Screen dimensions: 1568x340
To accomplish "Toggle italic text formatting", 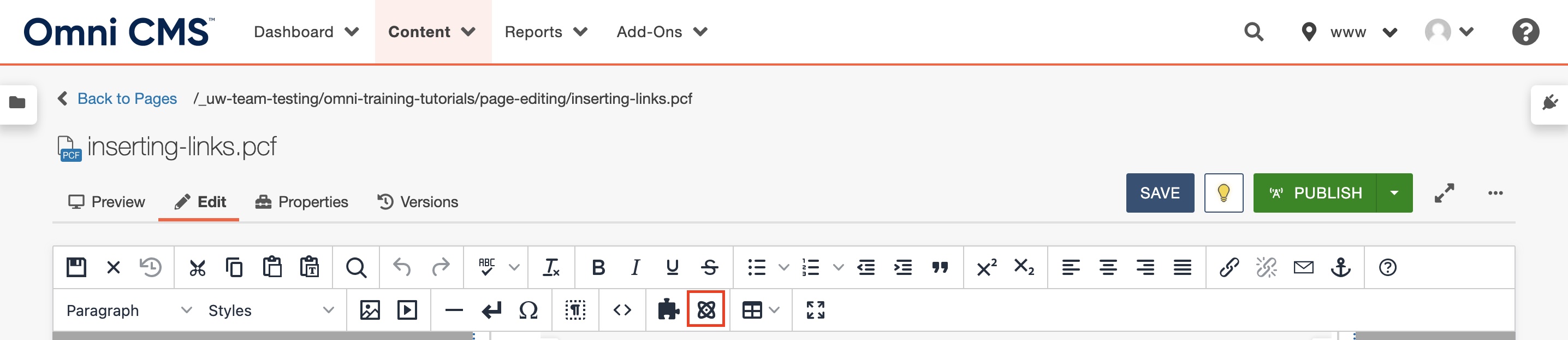I will [x=635, y=267].
